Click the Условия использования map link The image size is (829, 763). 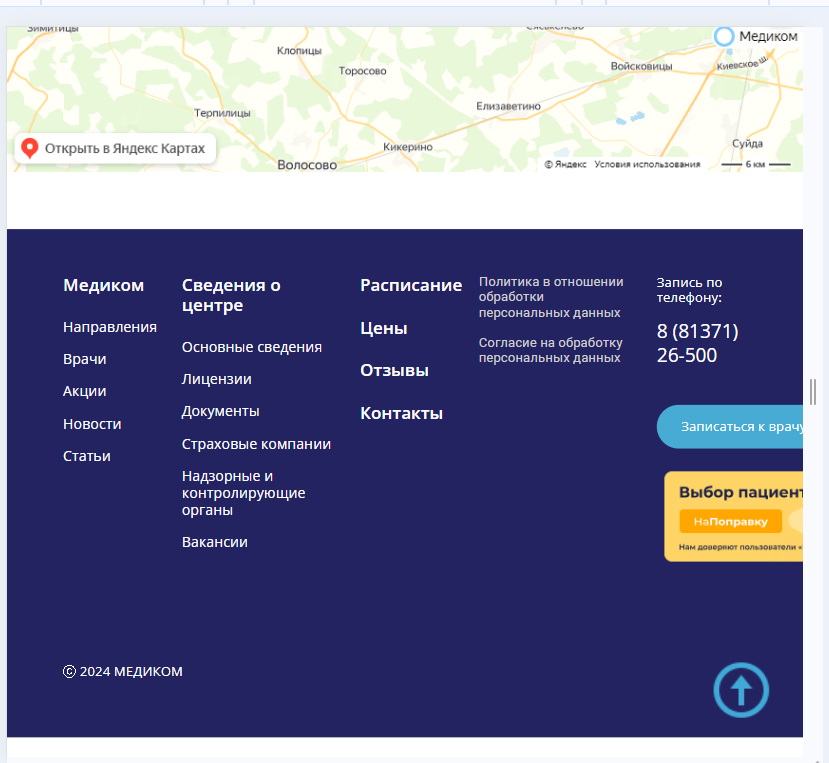pos(647,164)
